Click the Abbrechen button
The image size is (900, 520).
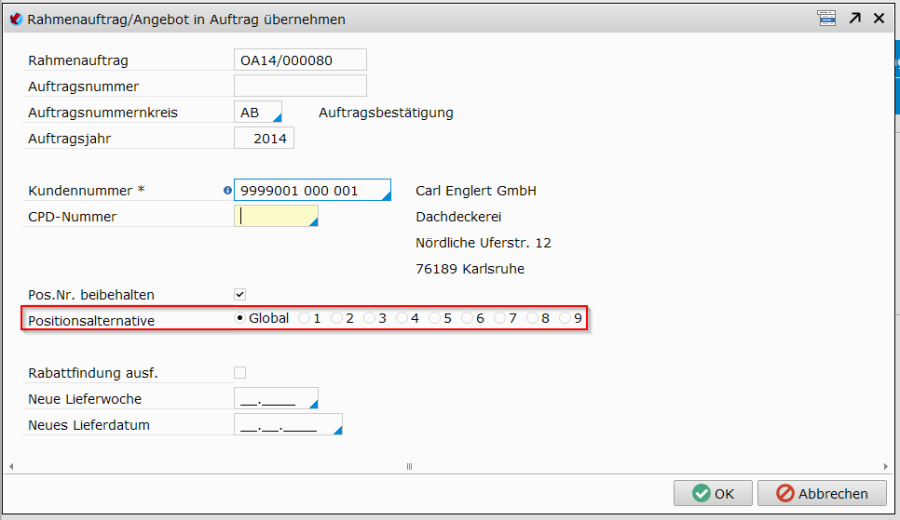[x=822, y=493]
